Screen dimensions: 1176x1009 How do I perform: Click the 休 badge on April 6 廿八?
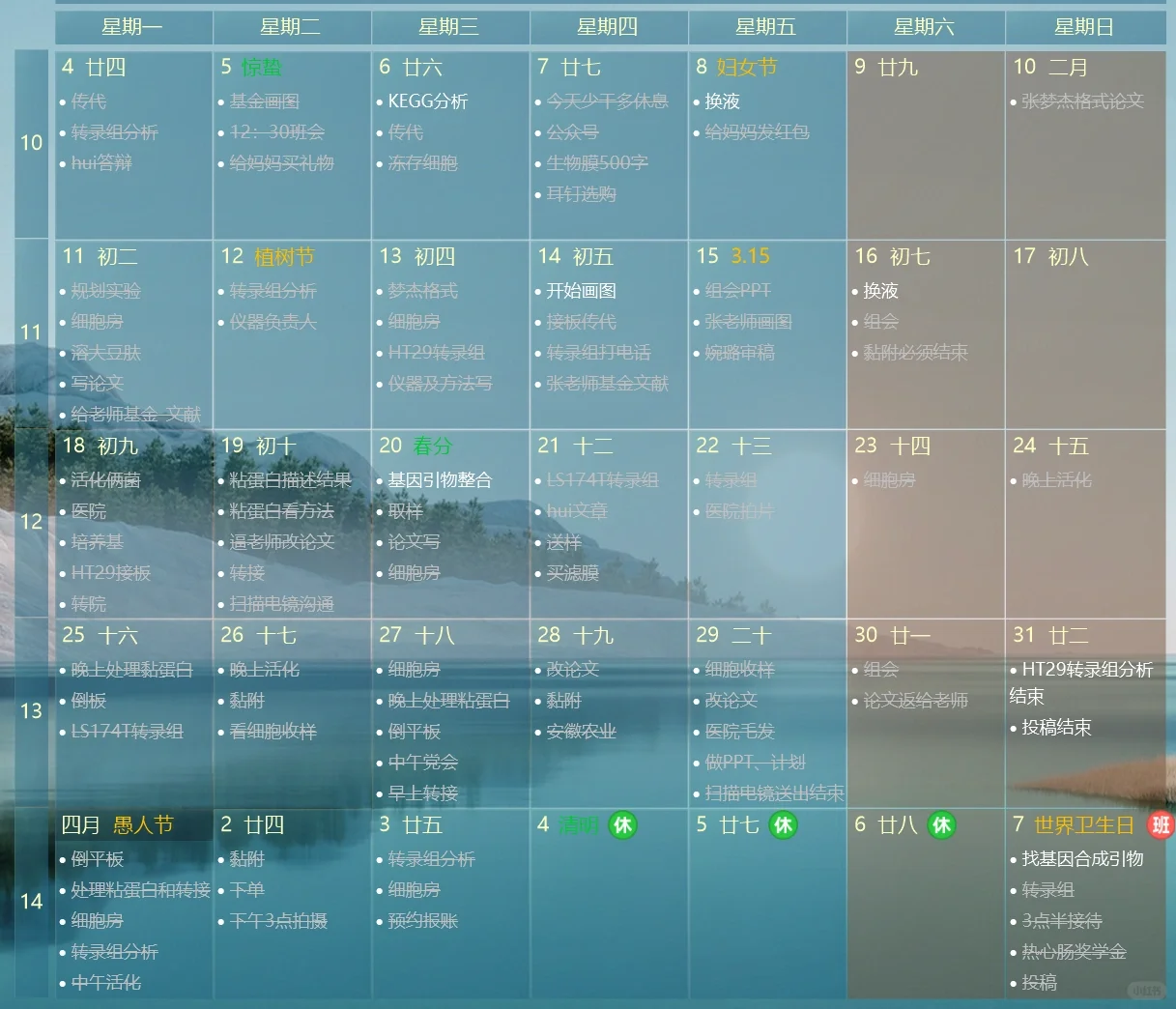tap(942, 825)
